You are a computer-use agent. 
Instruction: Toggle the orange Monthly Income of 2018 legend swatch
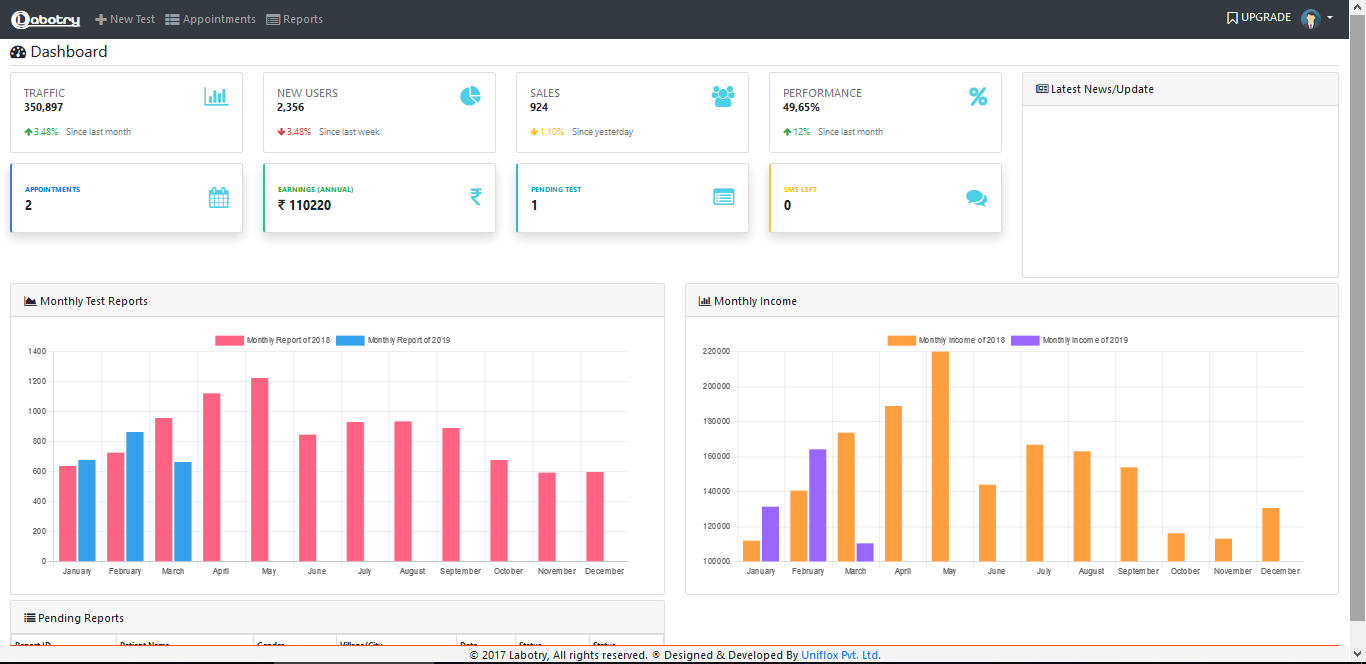902,341
